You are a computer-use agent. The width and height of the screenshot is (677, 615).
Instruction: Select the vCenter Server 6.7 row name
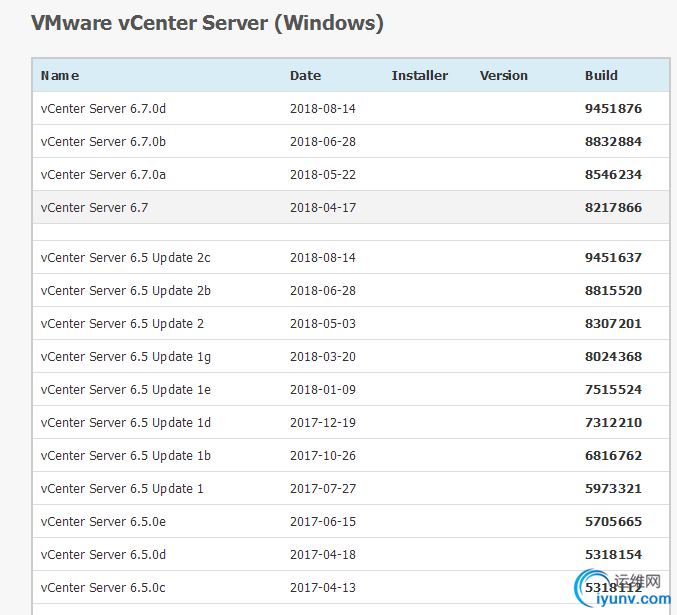[x=94, y=208]
